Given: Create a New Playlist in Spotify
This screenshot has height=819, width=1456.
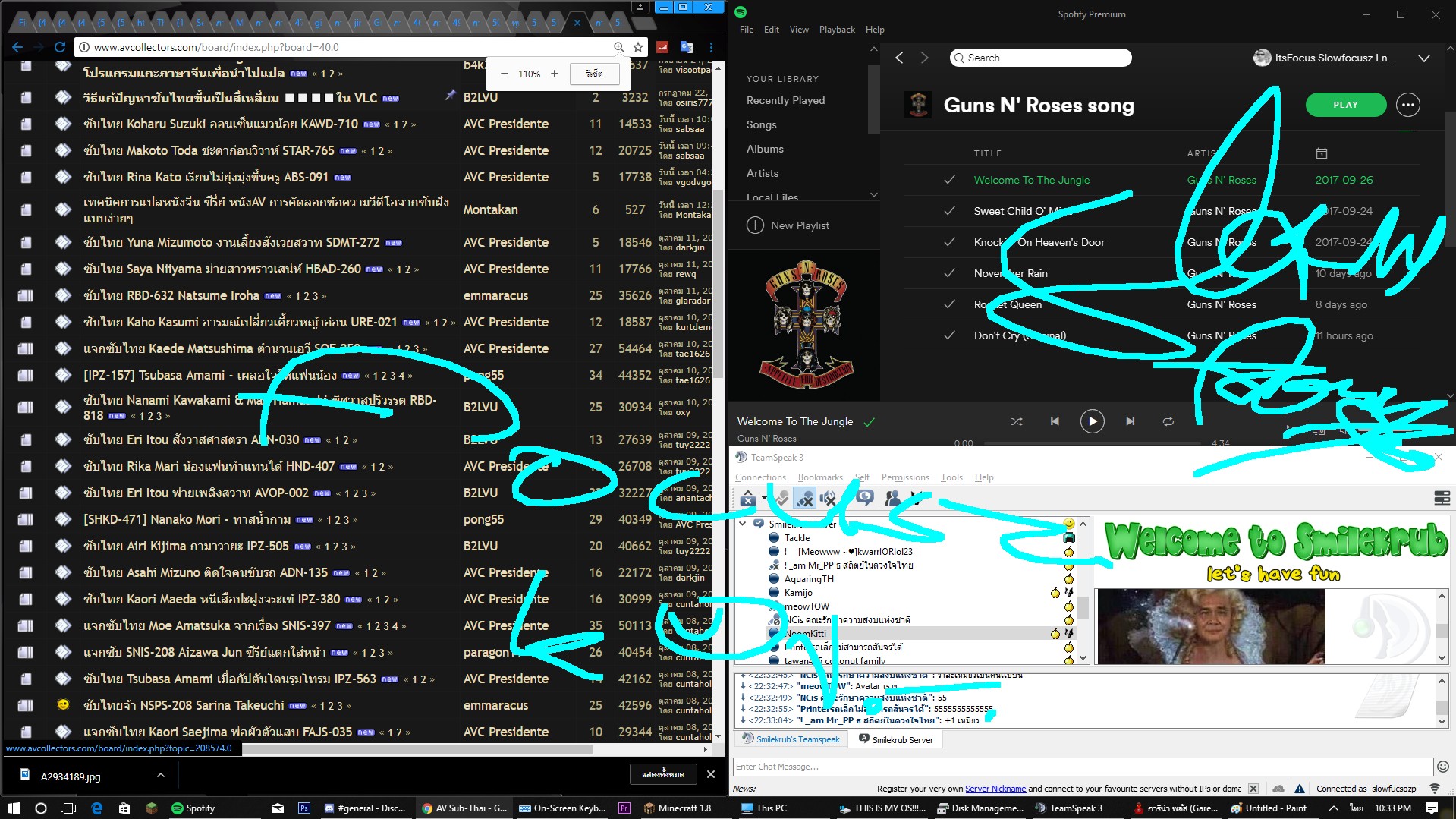Looking at the screenshot, I should (x=788, y=225).
